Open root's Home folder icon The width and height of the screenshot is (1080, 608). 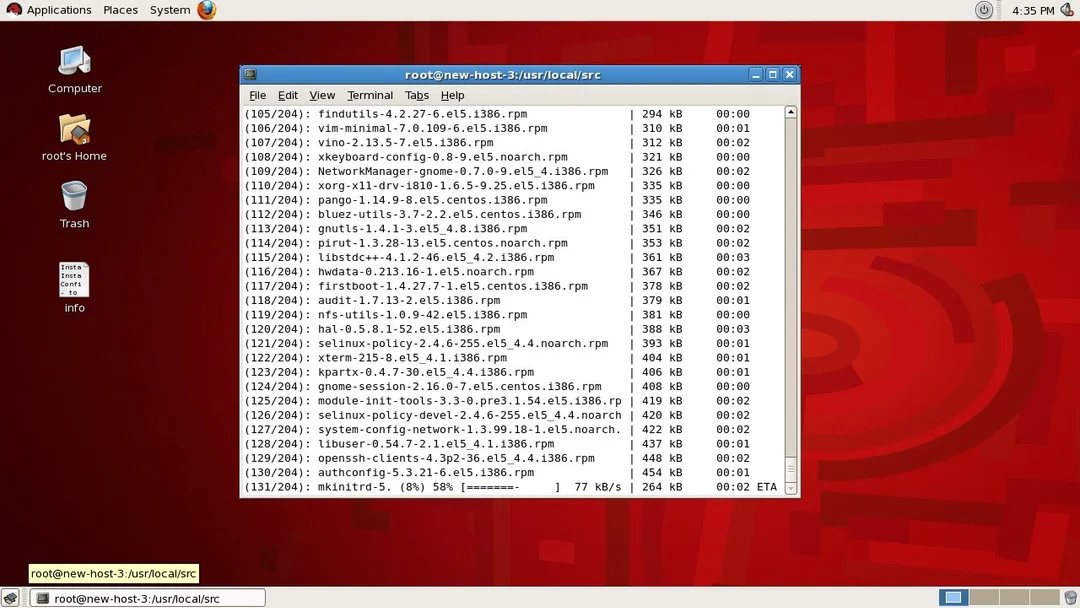pos(74,137)
